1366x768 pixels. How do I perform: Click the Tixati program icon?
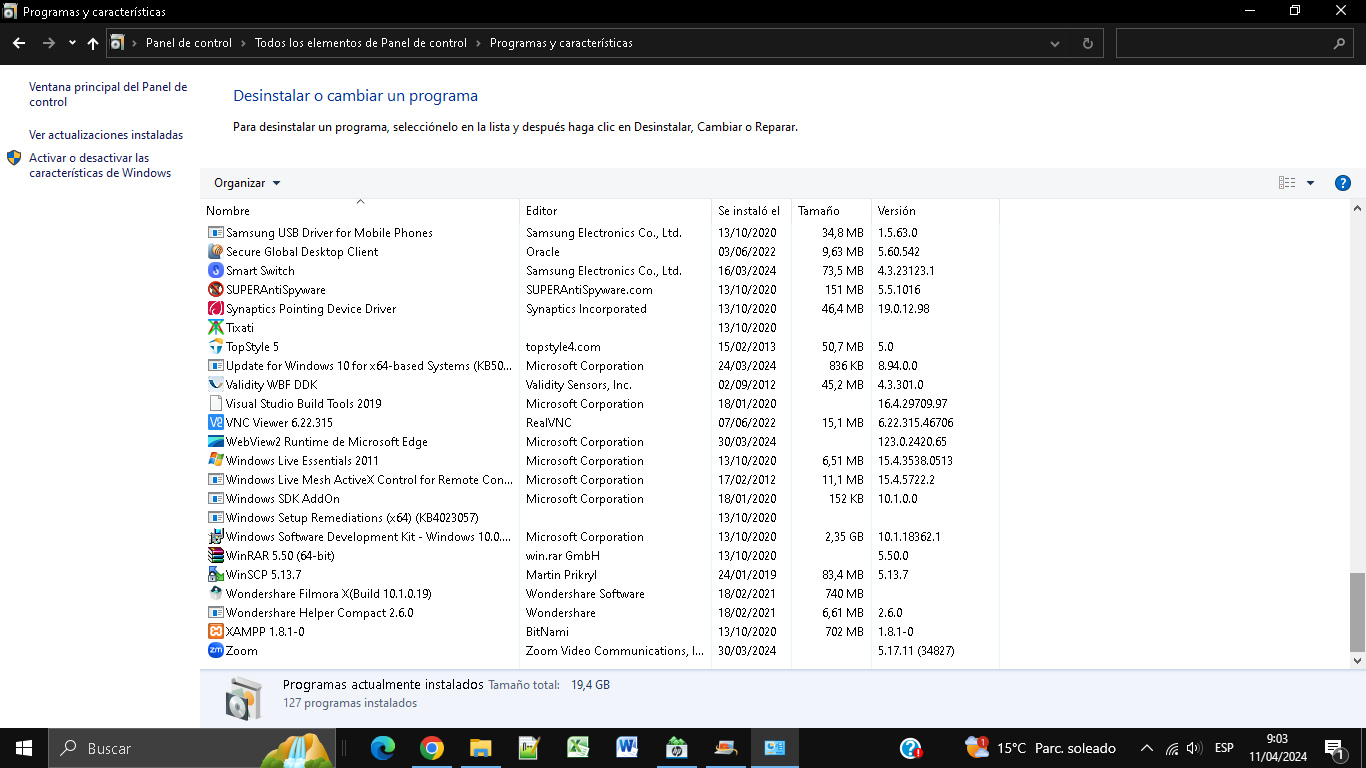215,328
